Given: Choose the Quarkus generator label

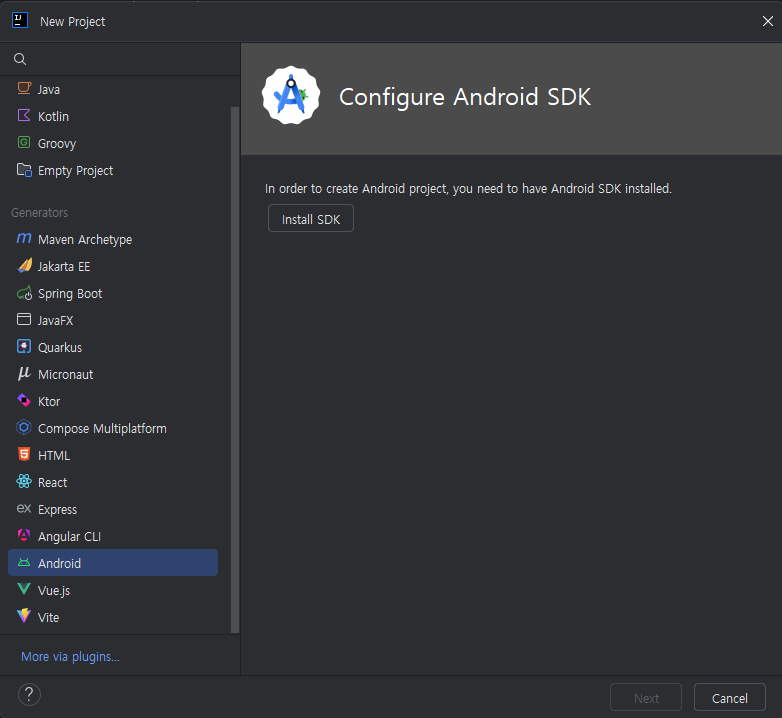Looking at the screenshot, I should pos(60,348).
